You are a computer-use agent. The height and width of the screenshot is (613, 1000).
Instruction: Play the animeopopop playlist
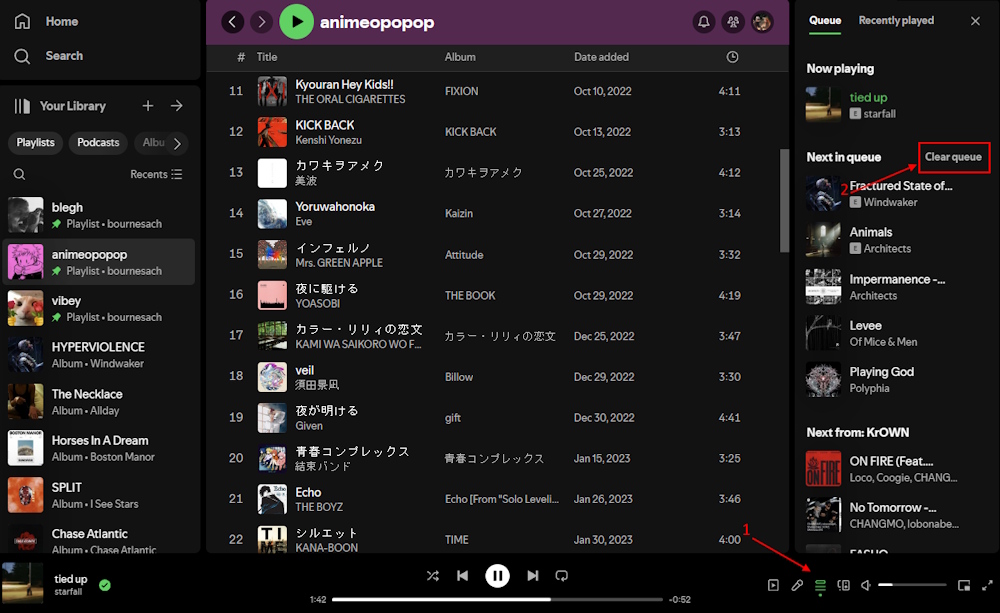[x=297, y=22]
